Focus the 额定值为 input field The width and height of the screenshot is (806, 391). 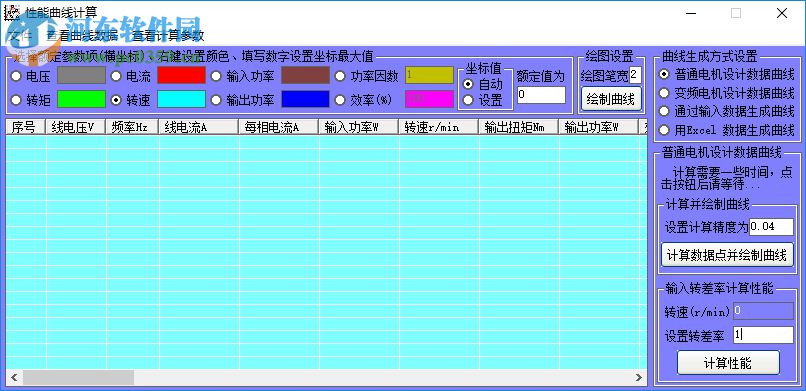click(x=541, y=95)
